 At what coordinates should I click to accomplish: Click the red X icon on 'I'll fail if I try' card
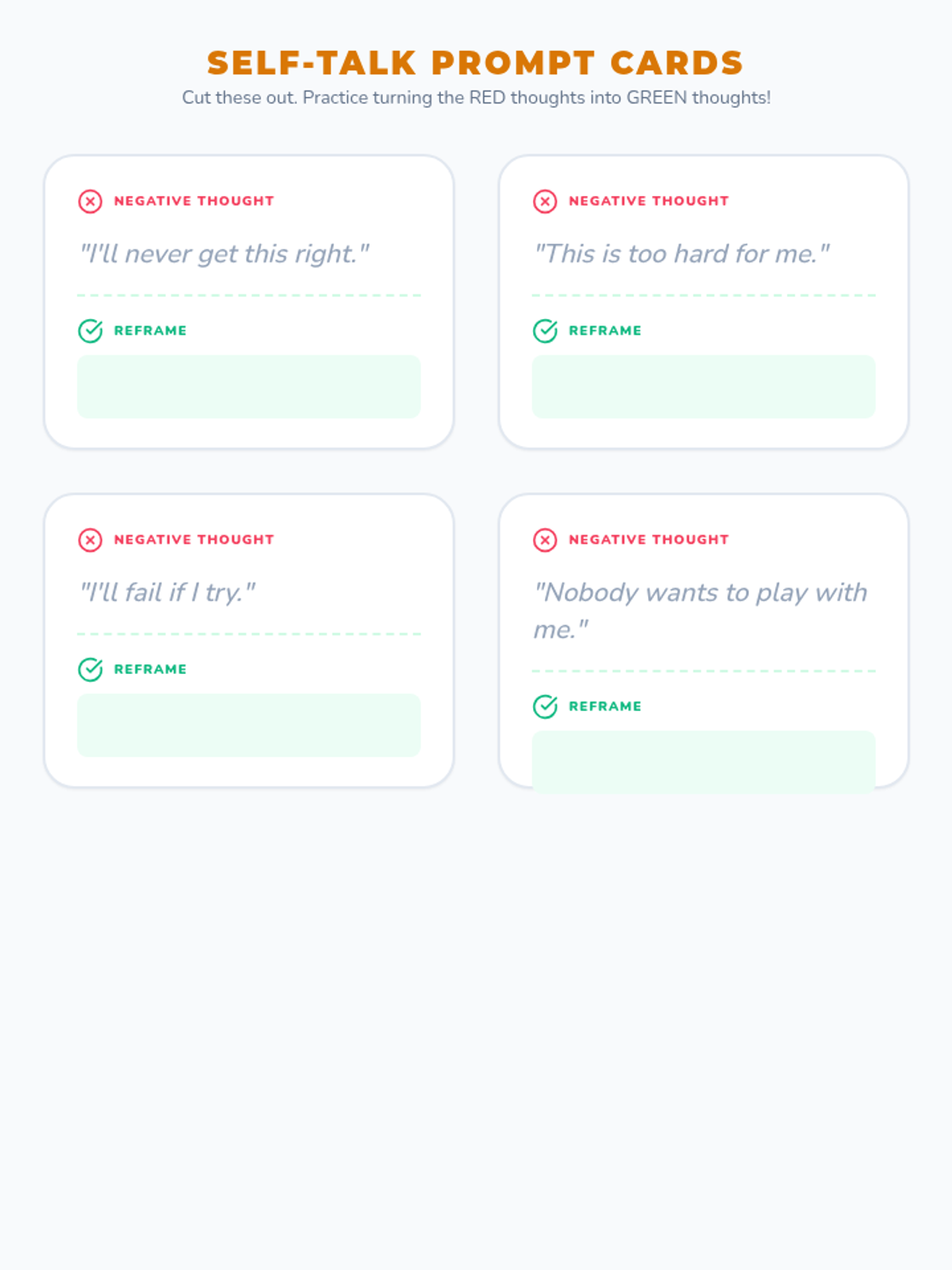[x=90, y=541]
